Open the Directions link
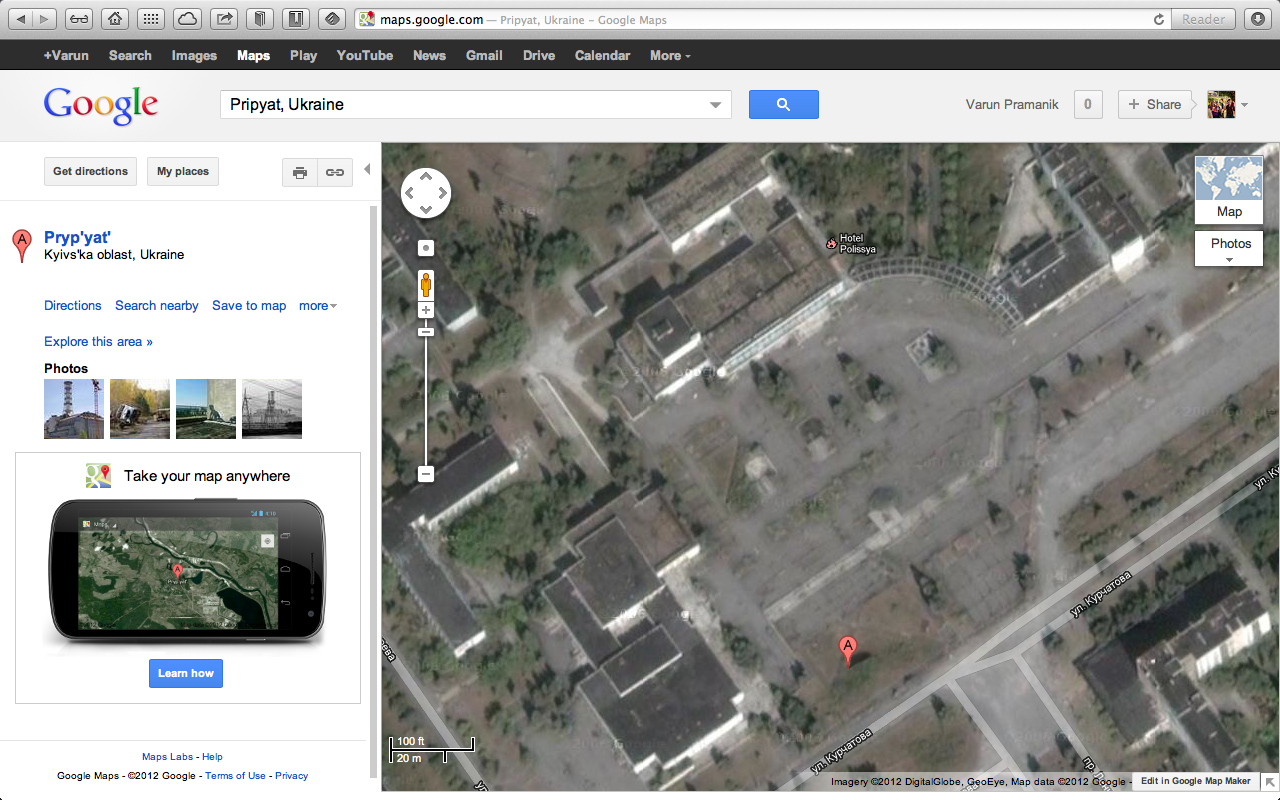 (x=73, y=306)
